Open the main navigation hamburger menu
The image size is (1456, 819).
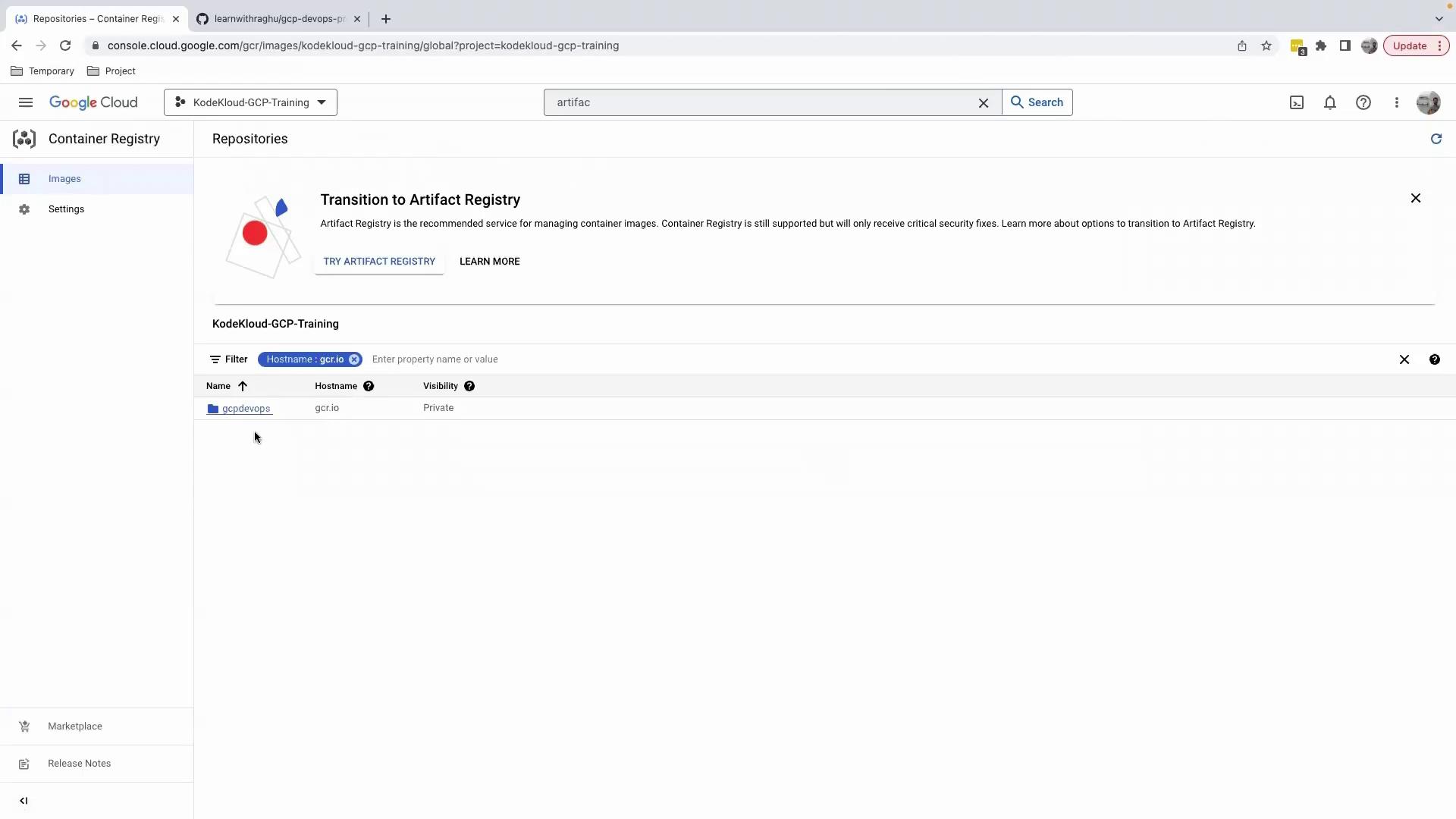coord(26,102)
